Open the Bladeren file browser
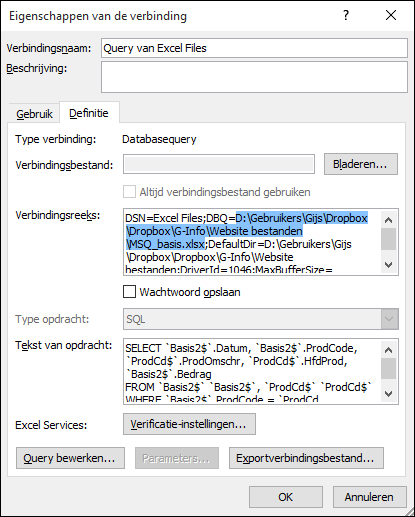 (361, 164)
